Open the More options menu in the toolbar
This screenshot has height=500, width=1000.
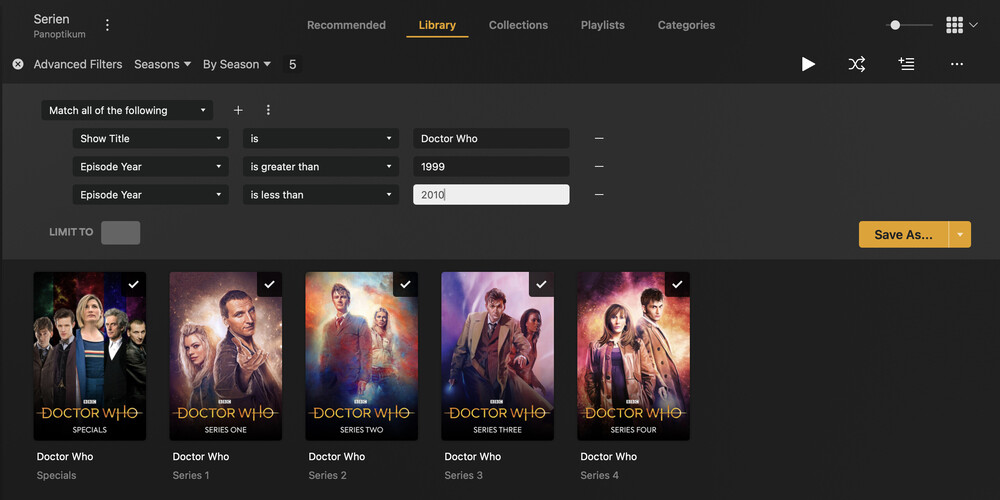pyautogui.click(x=957, y=64)
